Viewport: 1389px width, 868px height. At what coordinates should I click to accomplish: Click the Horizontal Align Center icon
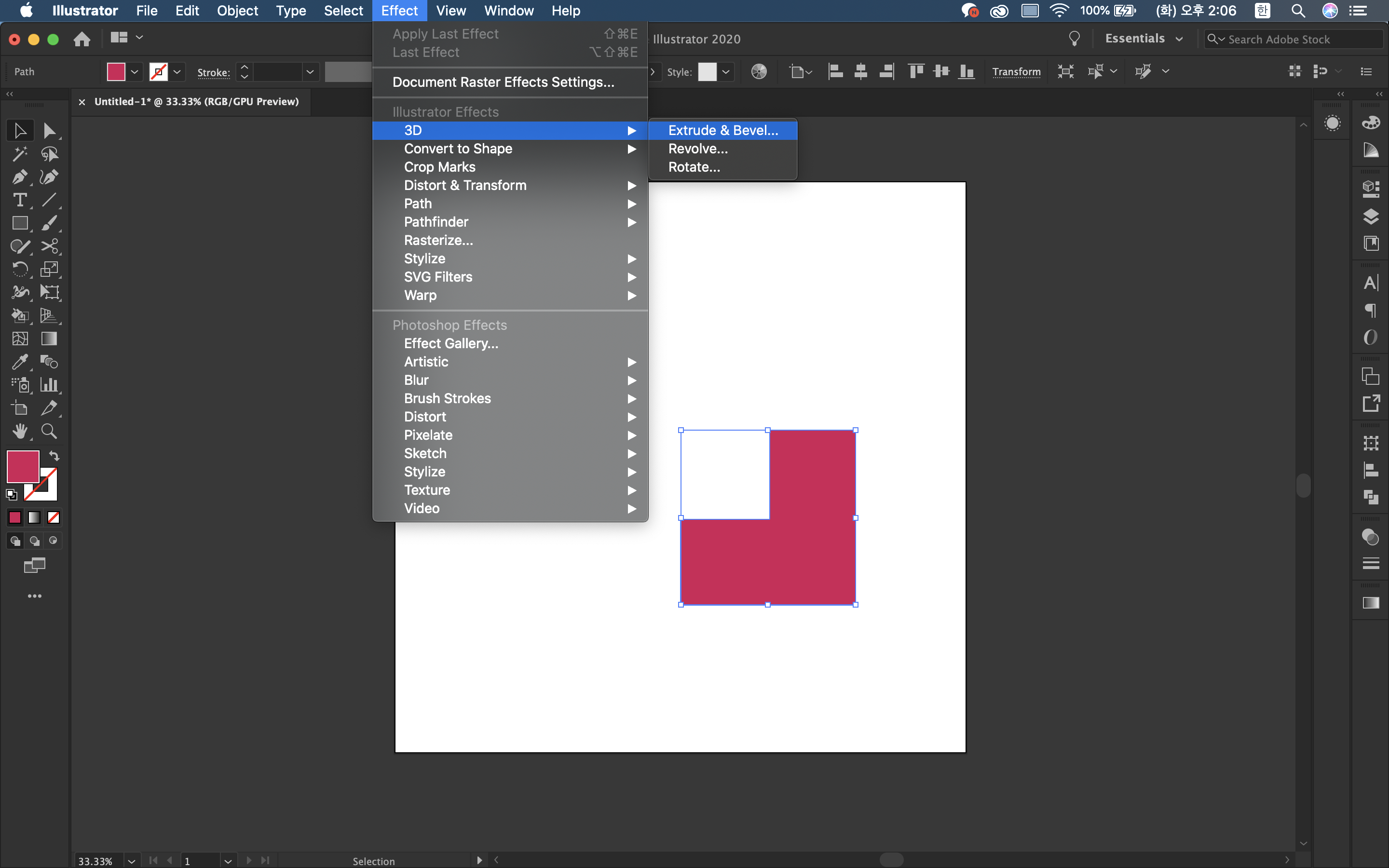[x=860, y=72]
